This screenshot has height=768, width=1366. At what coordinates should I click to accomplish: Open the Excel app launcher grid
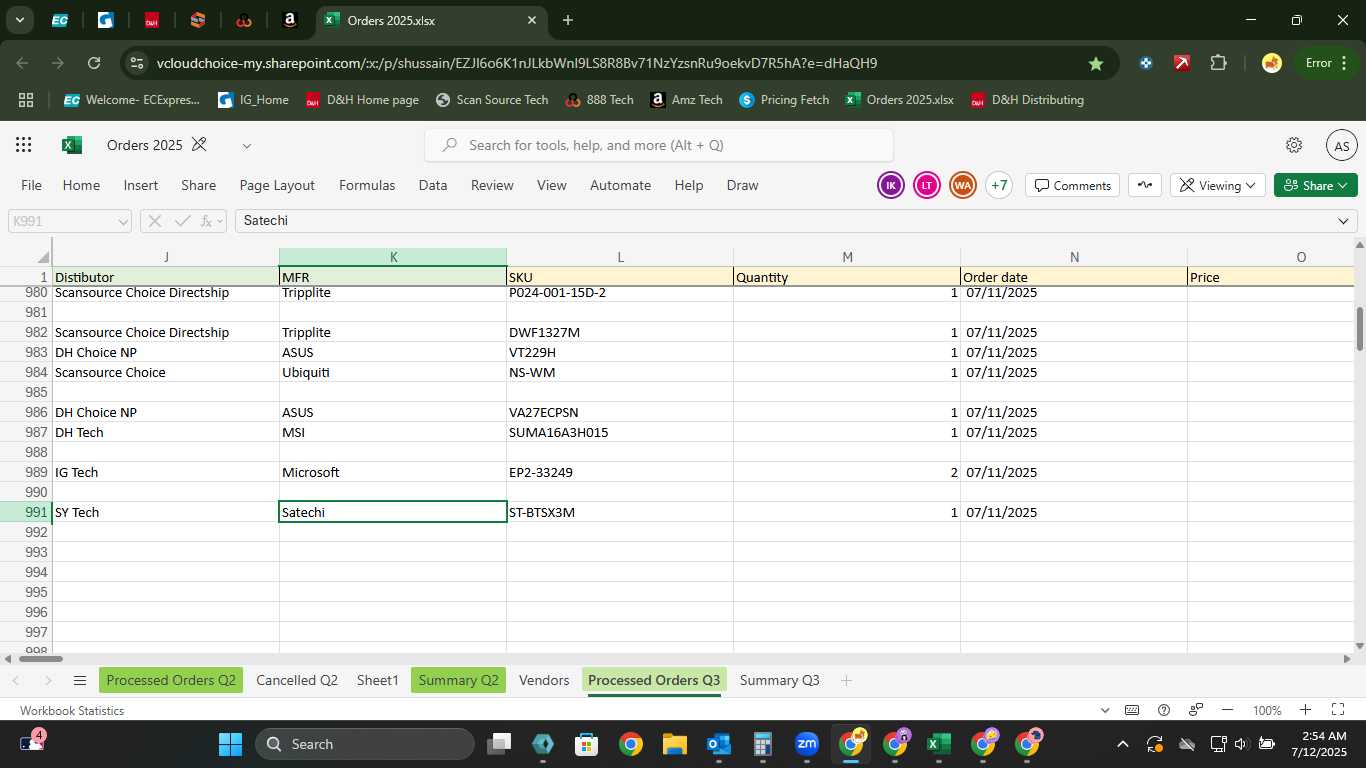(x=24, y=145)
